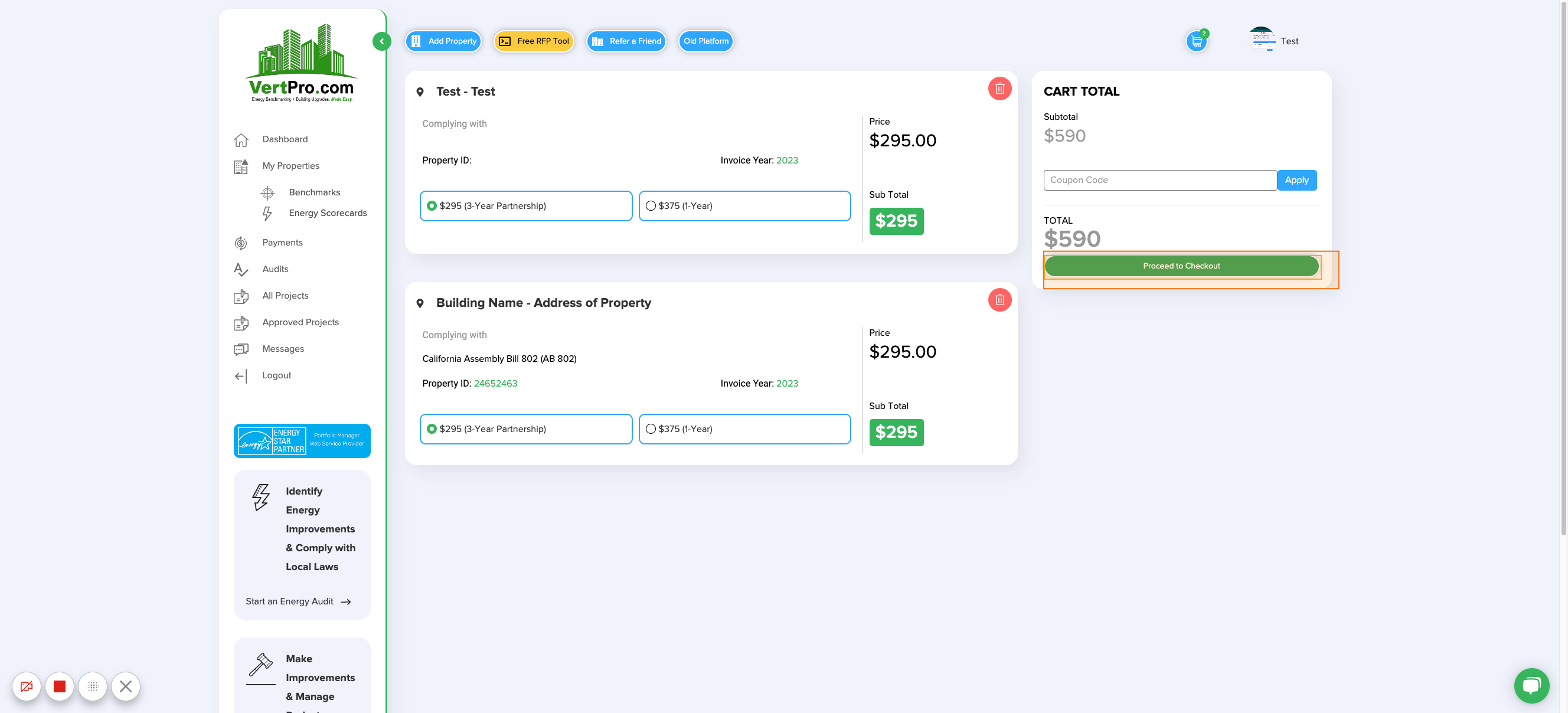
Task: Click Property ID 24652463
Action: pyautogui.click(x=495, y=384)
